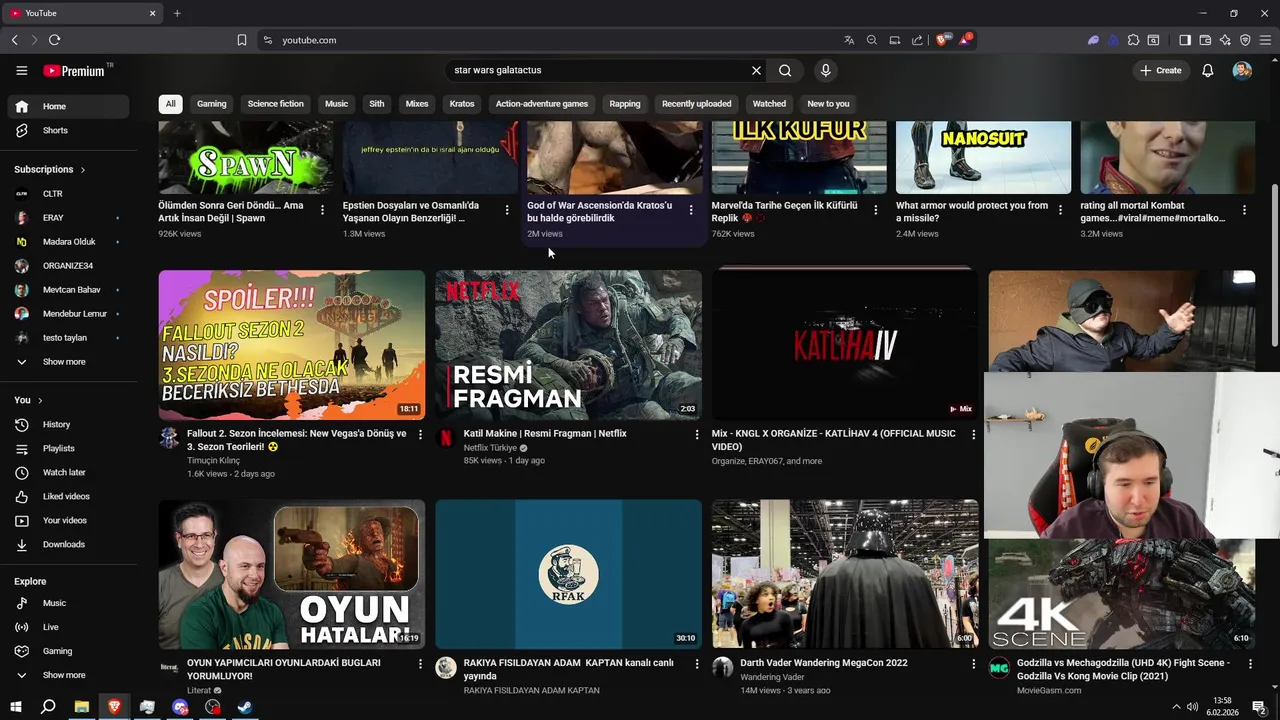Open the Netflix Resmi Fragman thumbnail
This screenshot has width=1280, height=720.
568,345
